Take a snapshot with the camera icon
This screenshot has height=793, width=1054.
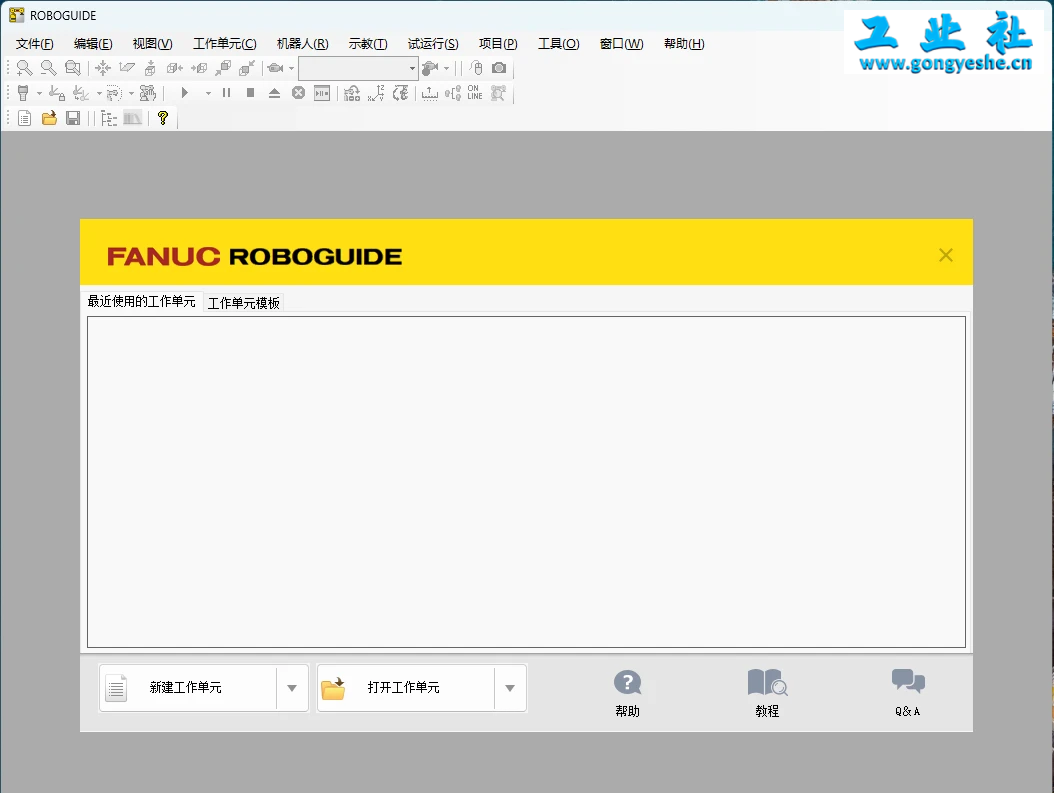tap(499, 68)
